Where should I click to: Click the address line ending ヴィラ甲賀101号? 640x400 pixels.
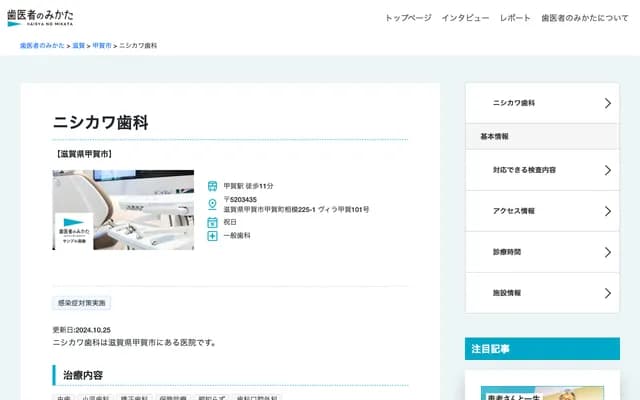[x=296, y=209]
